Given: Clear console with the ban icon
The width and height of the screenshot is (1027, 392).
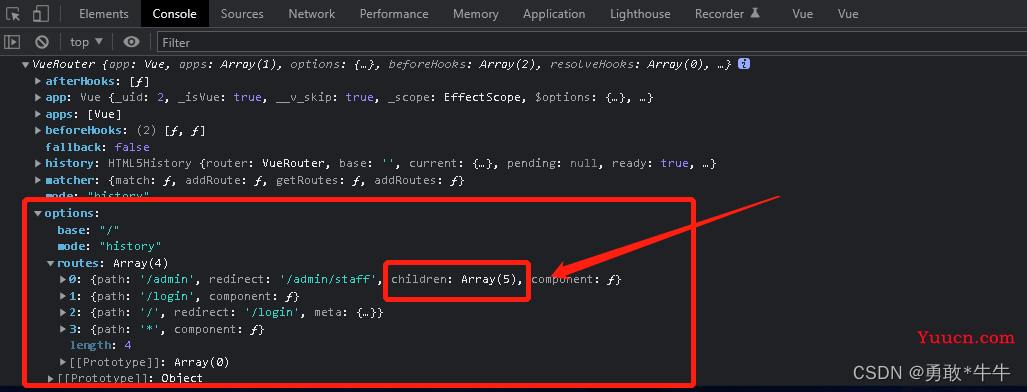Looking at the screenshot, I should click(x=43, y=42).
